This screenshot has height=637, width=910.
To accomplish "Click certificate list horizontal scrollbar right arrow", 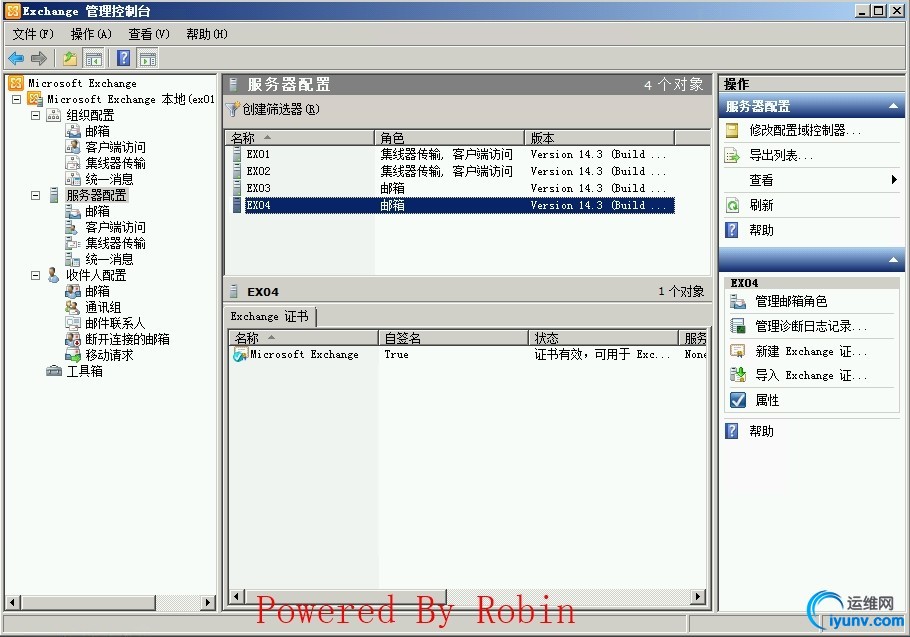I will point(699,596).
